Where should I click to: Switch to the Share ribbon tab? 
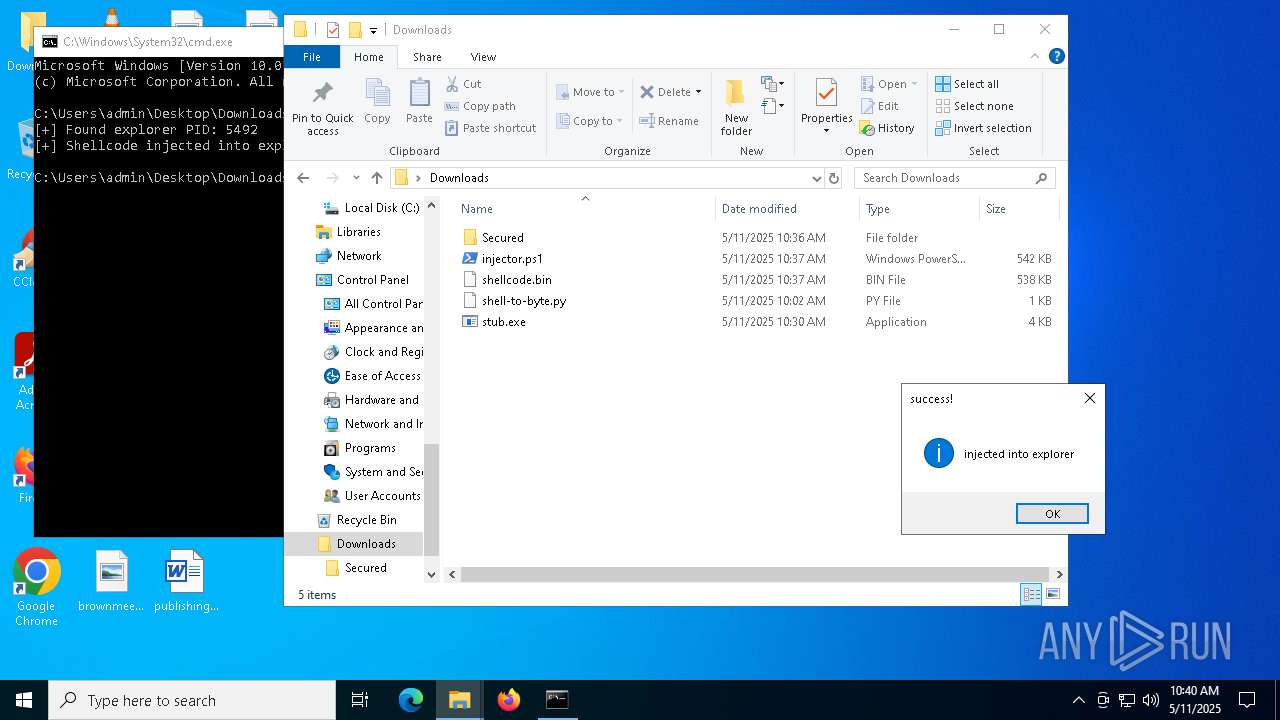tap(427, 57)
